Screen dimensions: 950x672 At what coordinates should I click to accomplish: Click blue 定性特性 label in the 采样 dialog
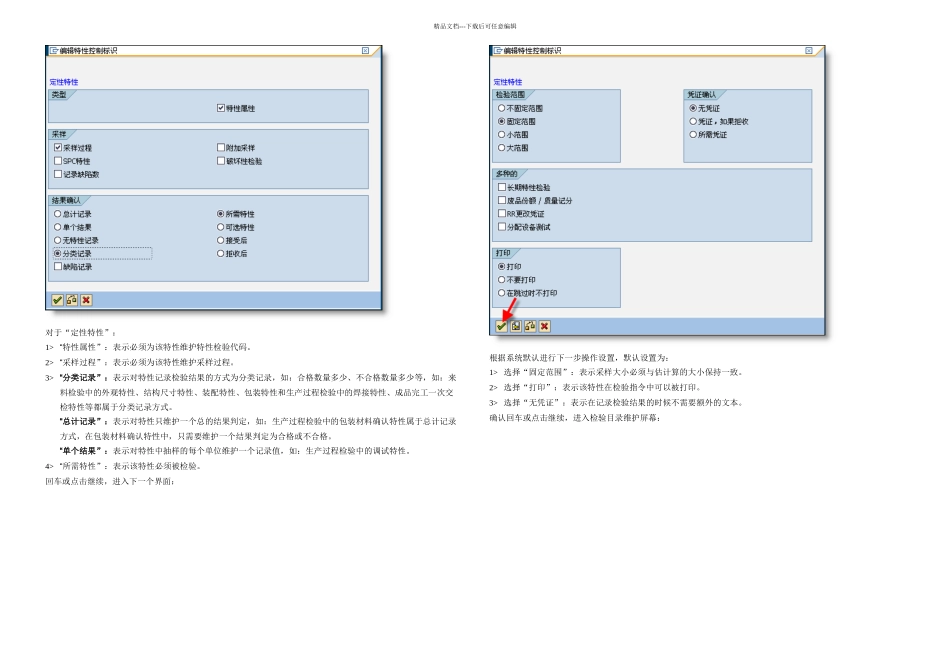[x=64, y=82]
